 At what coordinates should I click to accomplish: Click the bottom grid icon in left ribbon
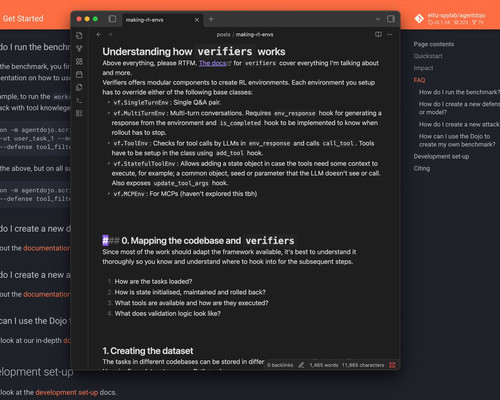[79, 113]
